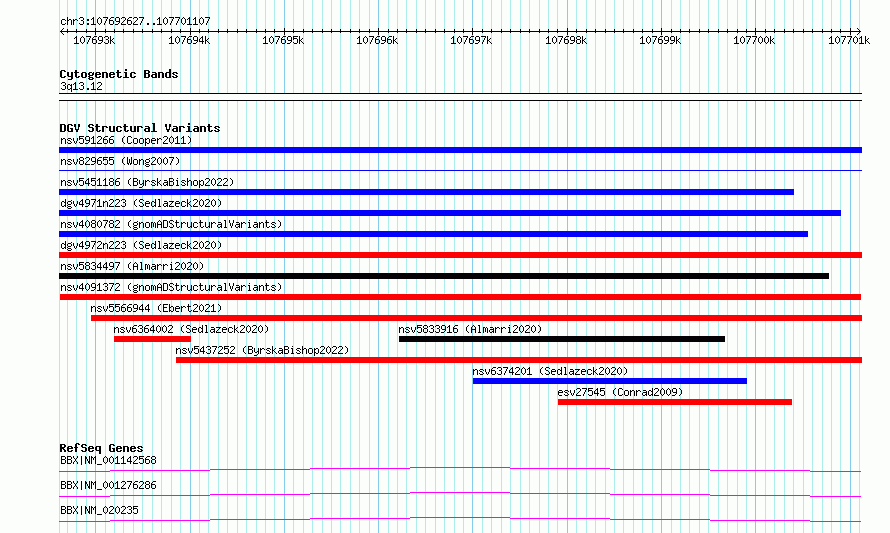The height and width of the screenshot is (533, 890).
Task: Click the nsv591266 (Cooper2011) blue variant bar
Action: [460, 150]
